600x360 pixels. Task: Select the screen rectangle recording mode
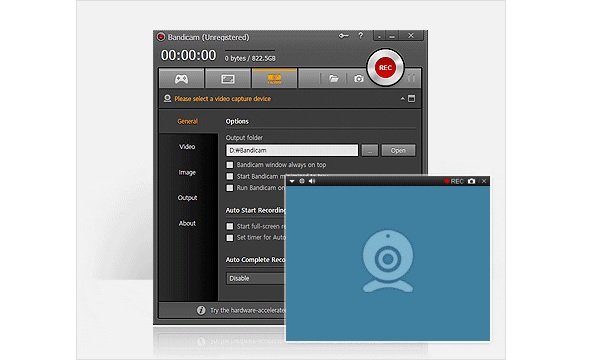tap(228, 79)
